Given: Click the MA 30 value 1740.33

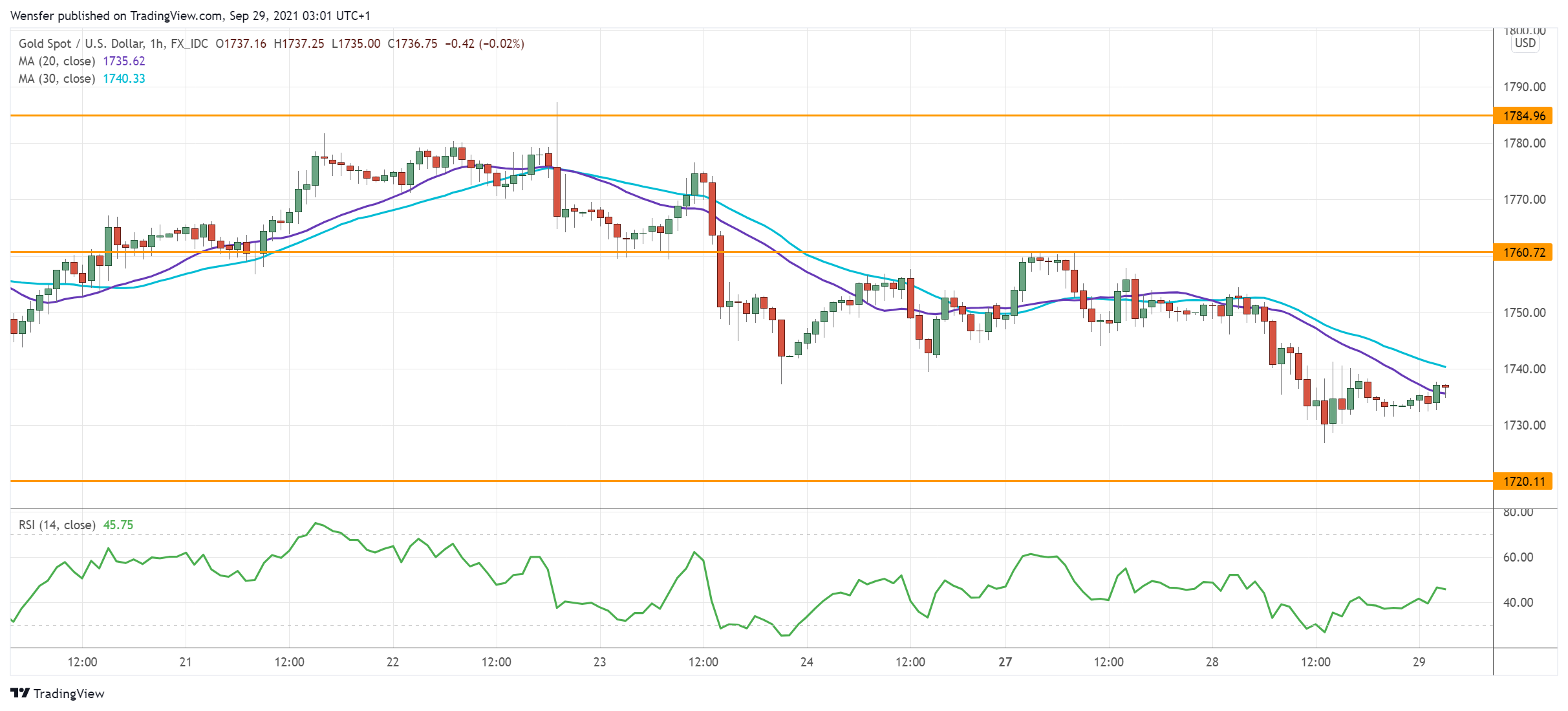Looking at the screenshot, I should 124,78.
